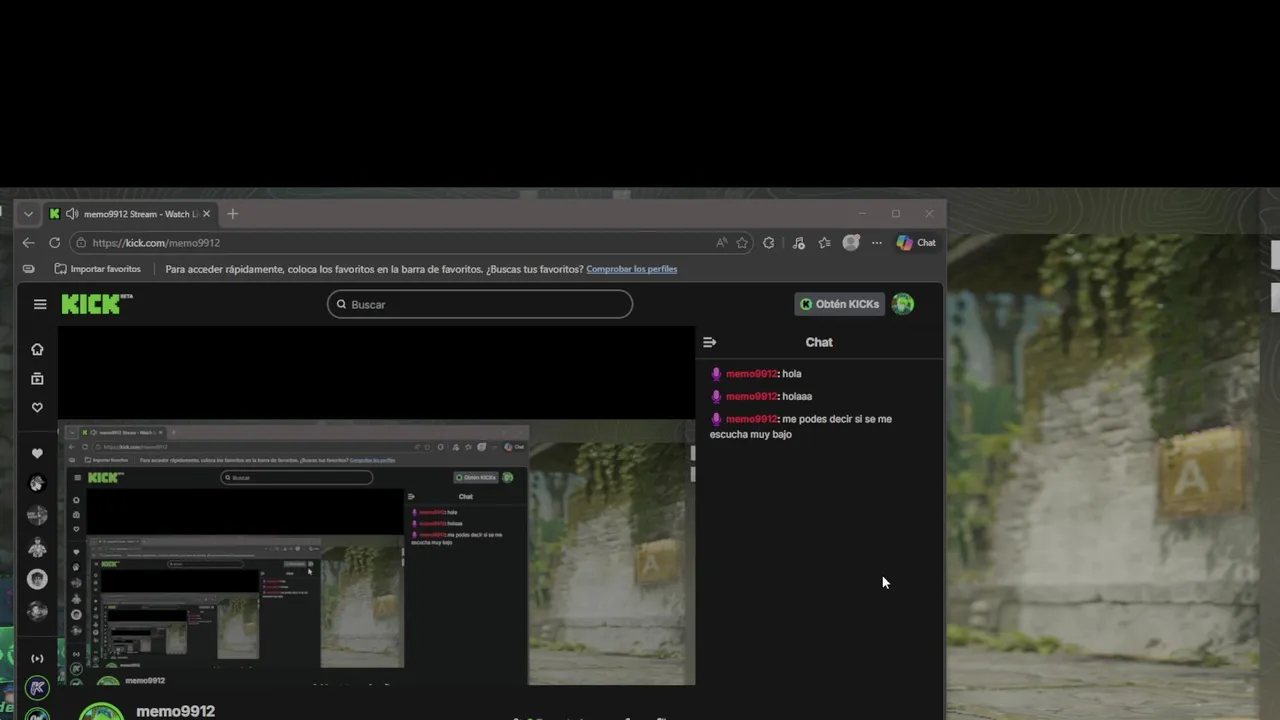1280x720 pixels.
Task: Open the Importar favoritos link
Action: click(98, 269)
